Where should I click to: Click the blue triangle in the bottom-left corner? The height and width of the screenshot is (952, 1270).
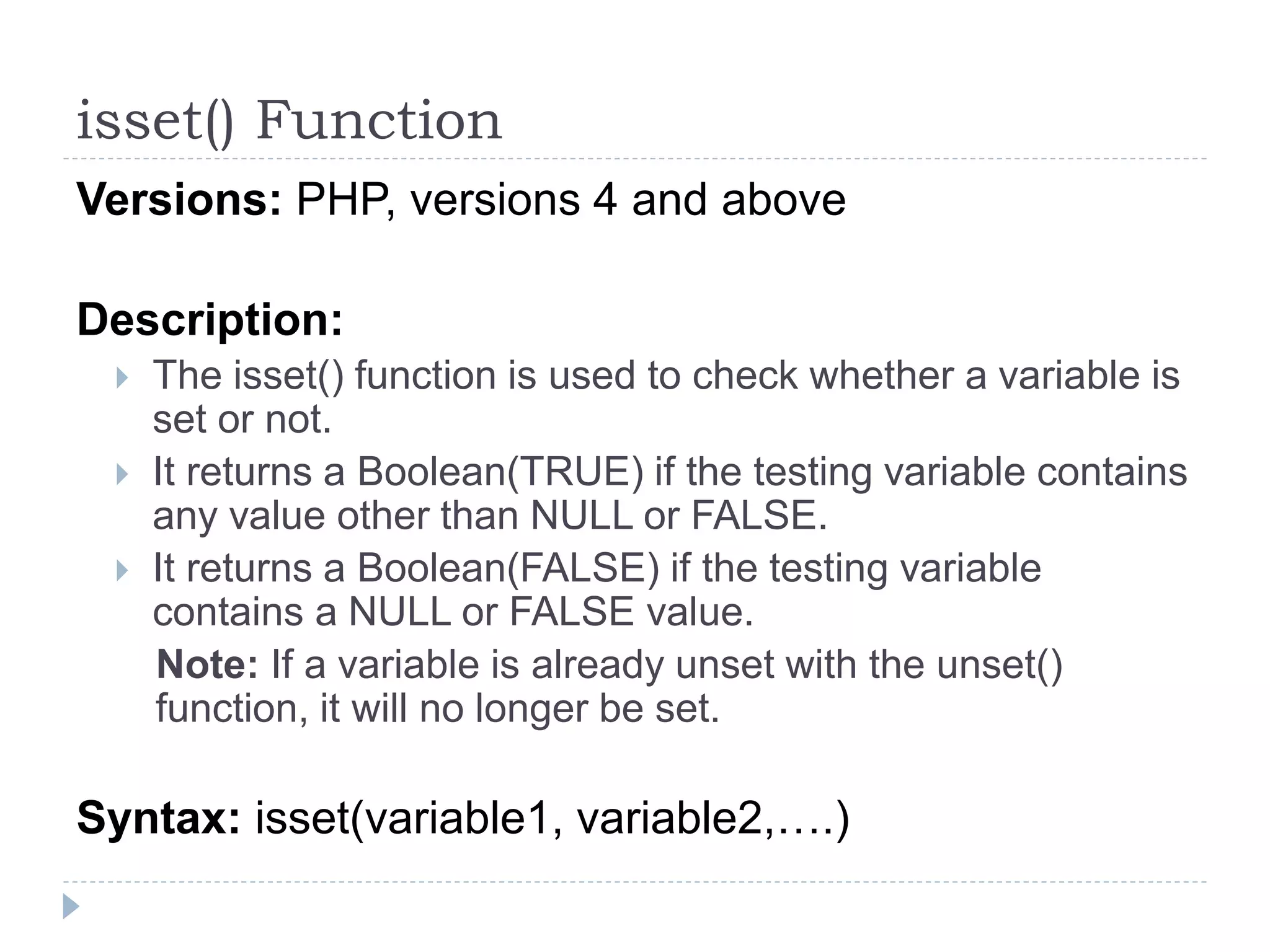pyautogui.click(x=71, y=906)
